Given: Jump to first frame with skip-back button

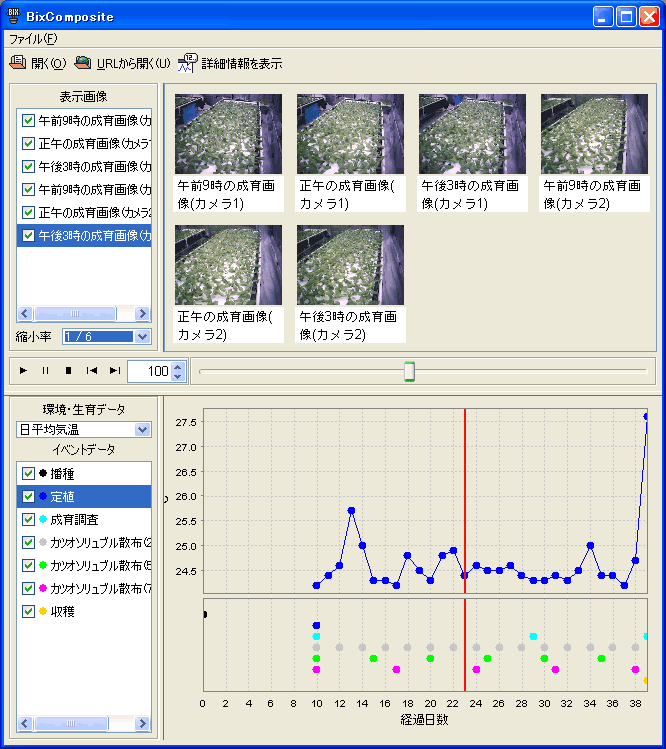Looking at the screenshot, I should 91,371.
